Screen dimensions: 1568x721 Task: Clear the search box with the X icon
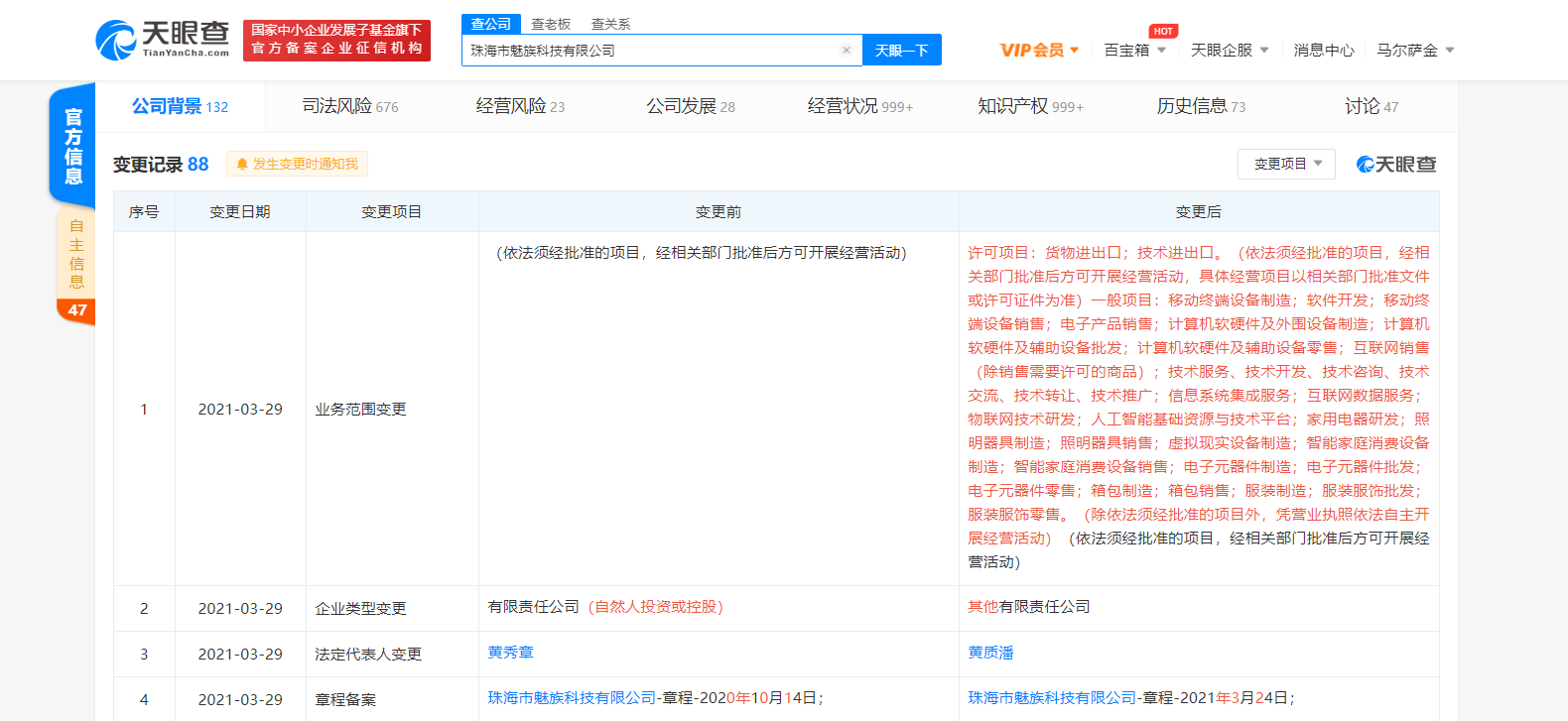point(847,51)
